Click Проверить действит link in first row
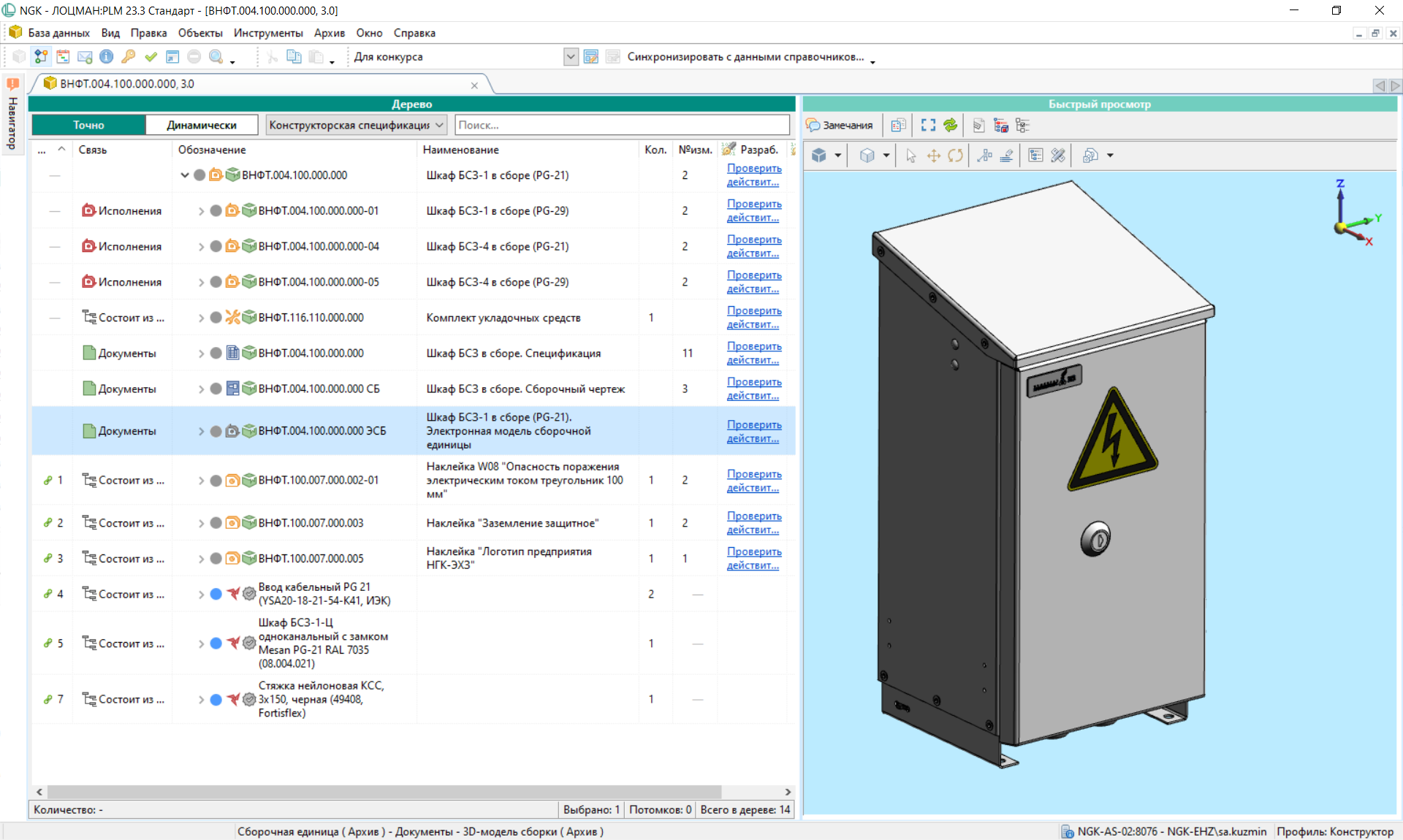The width and height of the screenshot is (1403, 840). click(x=753, y=175)
